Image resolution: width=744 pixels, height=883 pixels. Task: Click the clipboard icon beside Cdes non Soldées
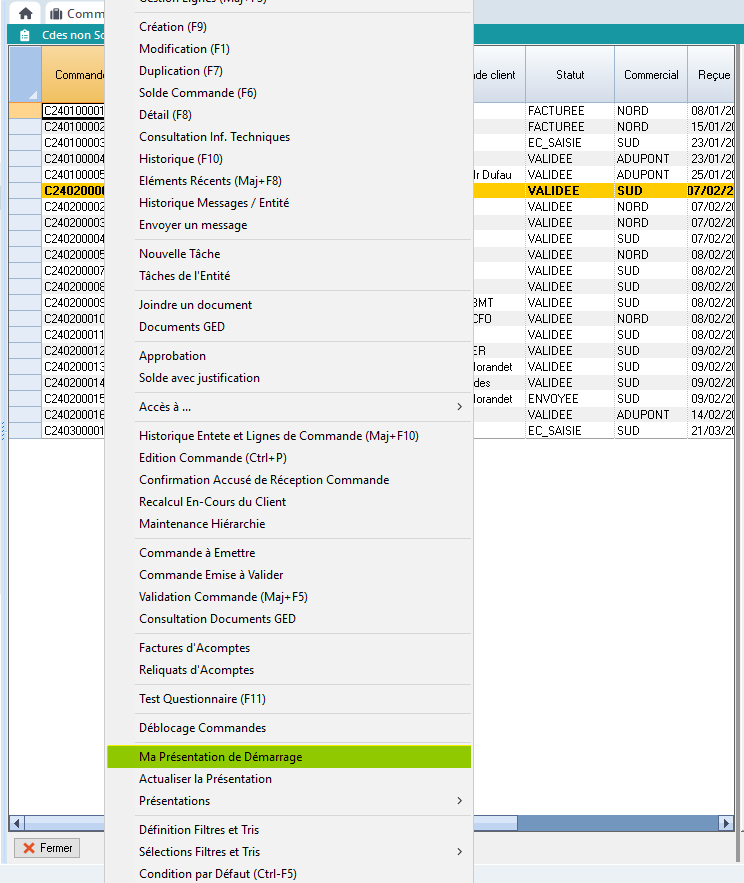point(25,35)
